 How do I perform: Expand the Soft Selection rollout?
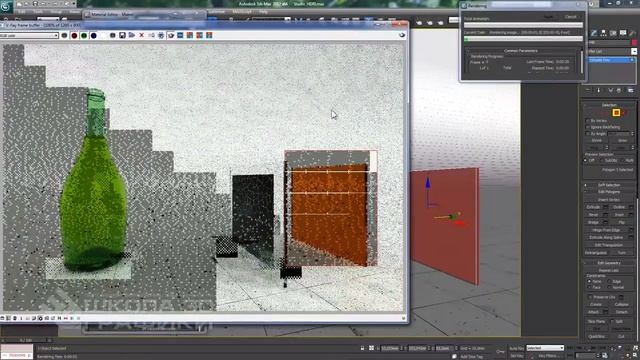click(x=609, y=185)
